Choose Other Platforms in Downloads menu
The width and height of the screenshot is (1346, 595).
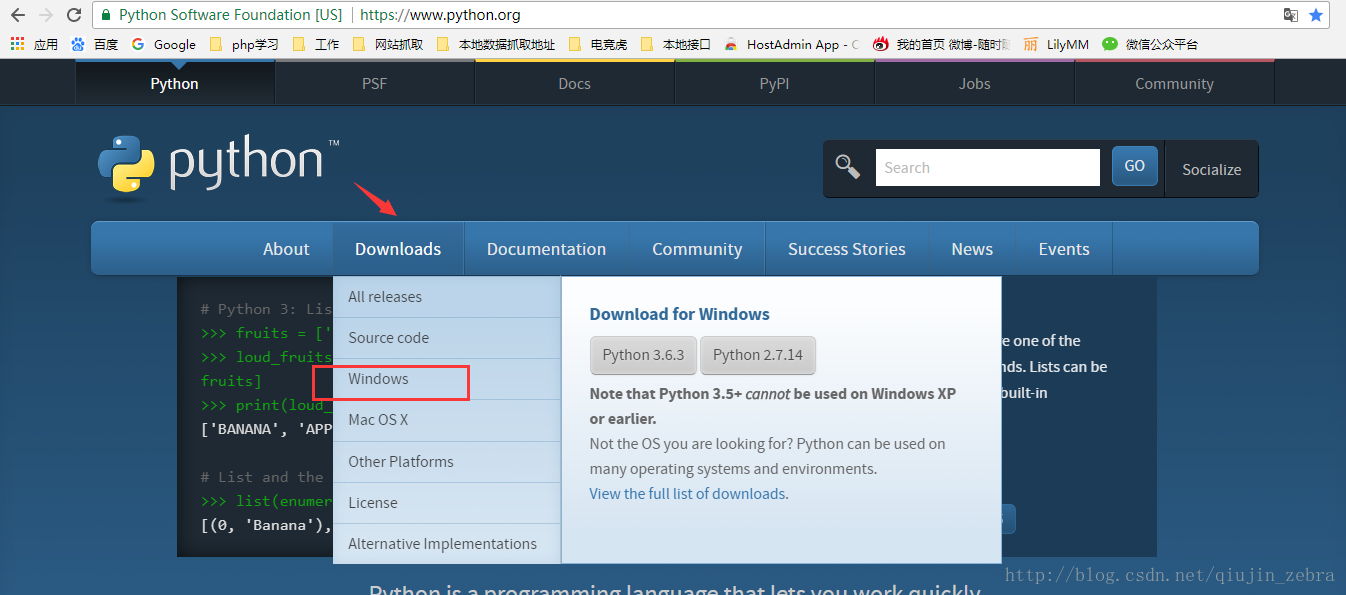pos(447,462)
